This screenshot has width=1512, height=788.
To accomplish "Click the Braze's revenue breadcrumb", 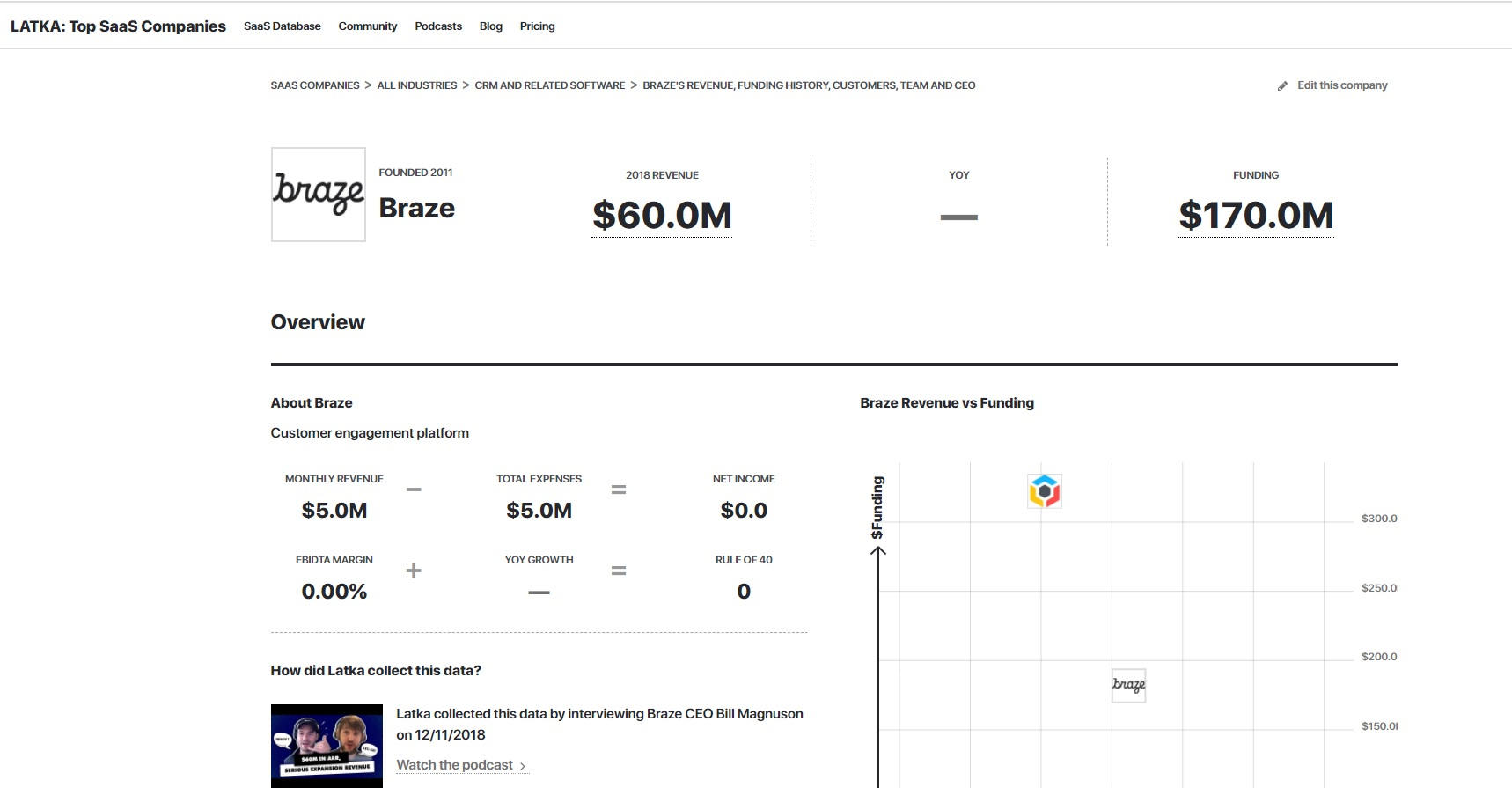I will click(809, 85).
